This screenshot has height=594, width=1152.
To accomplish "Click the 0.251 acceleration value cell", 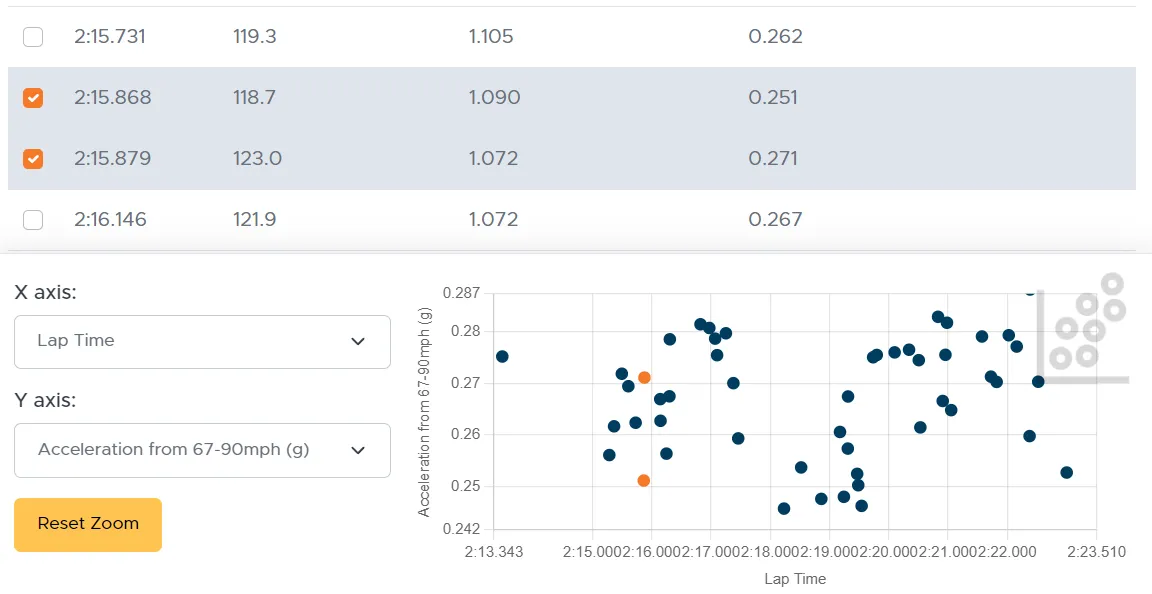I will [x=773, y=98].
